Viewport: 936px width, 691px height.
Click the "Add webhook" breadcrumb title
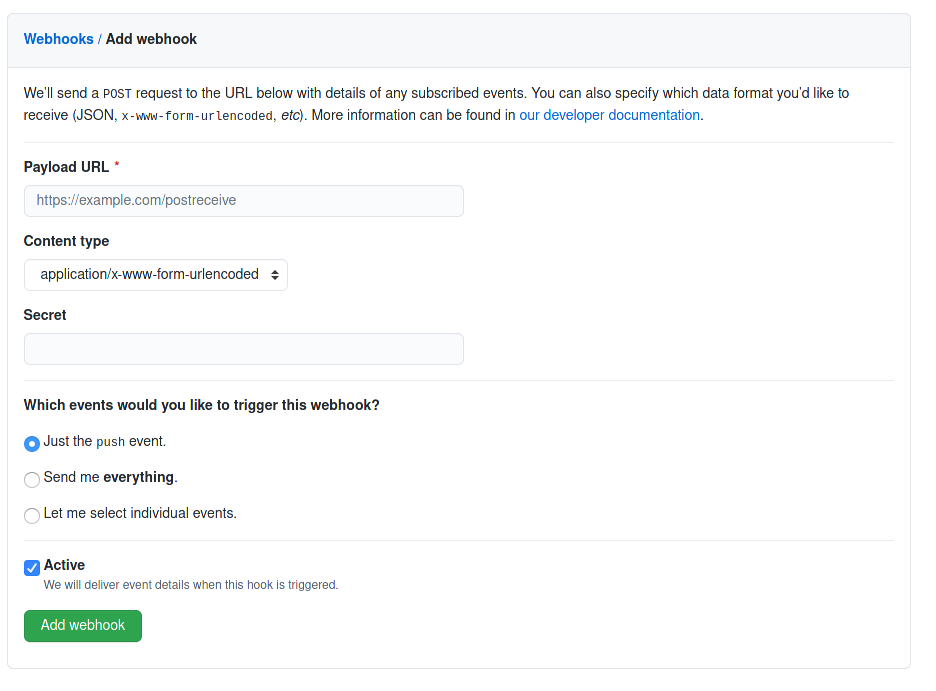coord(151,39)
